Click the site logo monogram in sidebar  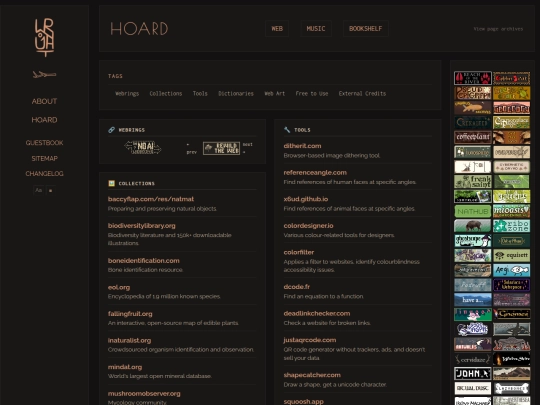(44, 38)
